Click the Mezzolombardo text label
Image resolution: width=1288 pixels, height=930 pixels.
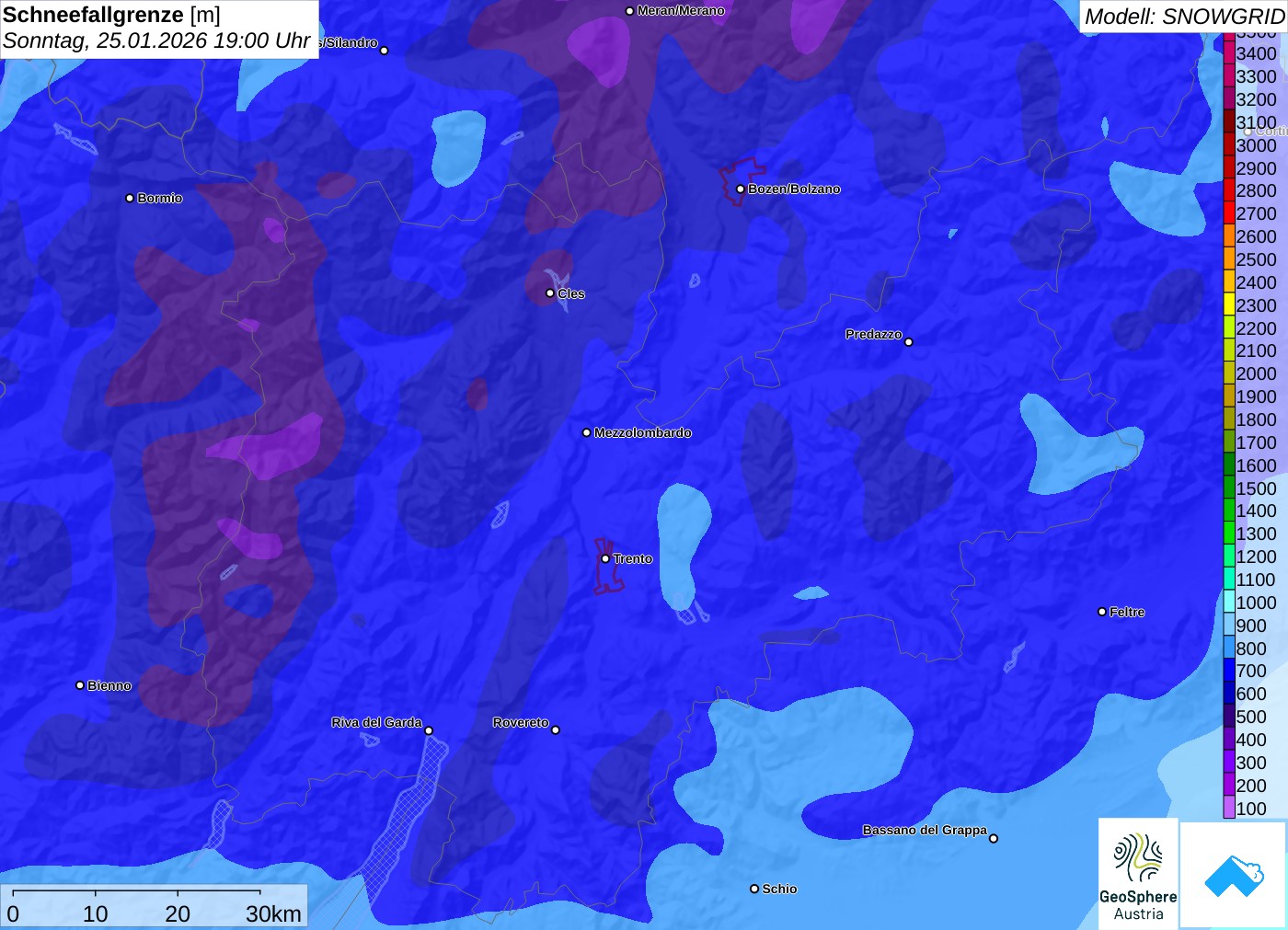(x=642, y=432)
